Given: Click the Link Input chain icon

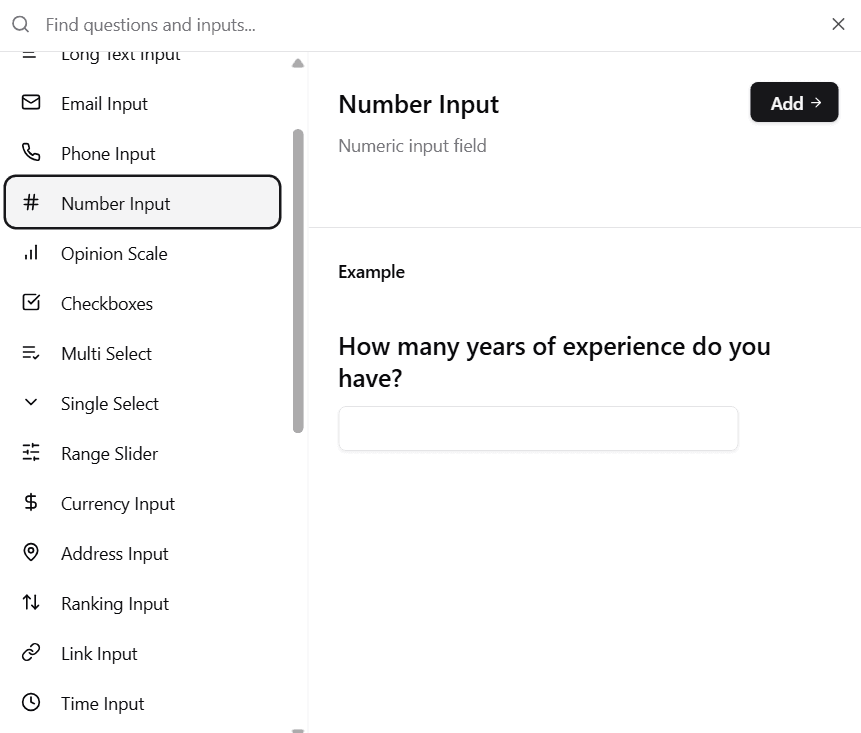Looking at the screenshot, I should click(30, 653).
